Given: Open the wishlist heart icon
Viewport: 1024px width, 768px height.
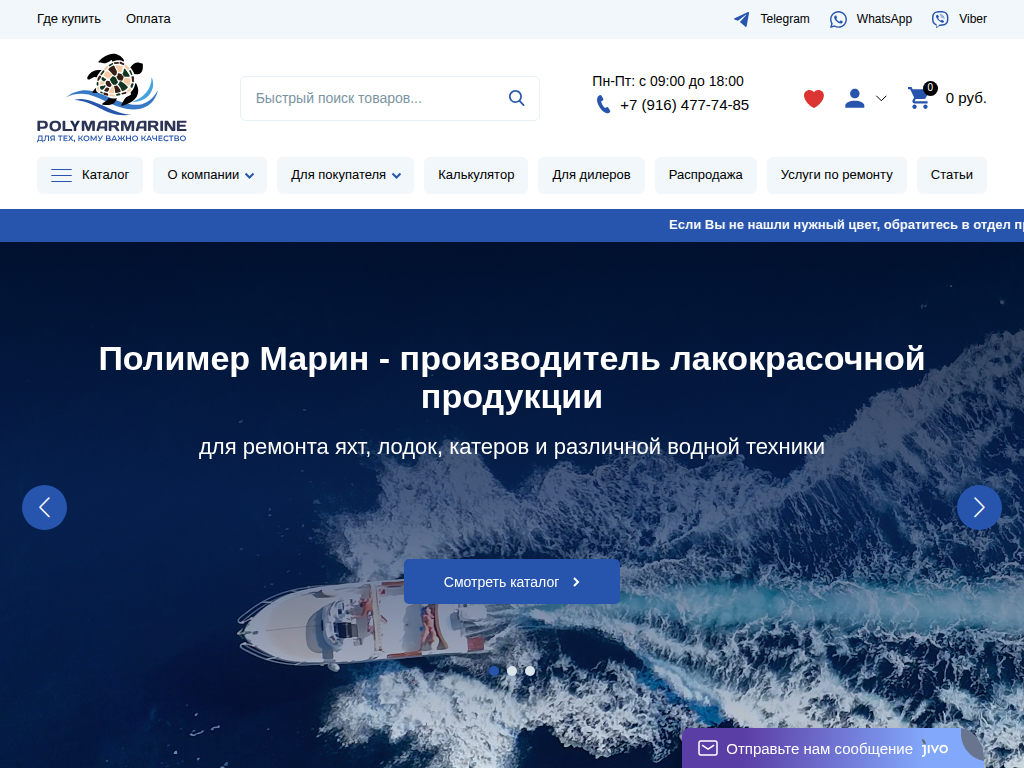Looking at the screenshot, I should point(813,98).
